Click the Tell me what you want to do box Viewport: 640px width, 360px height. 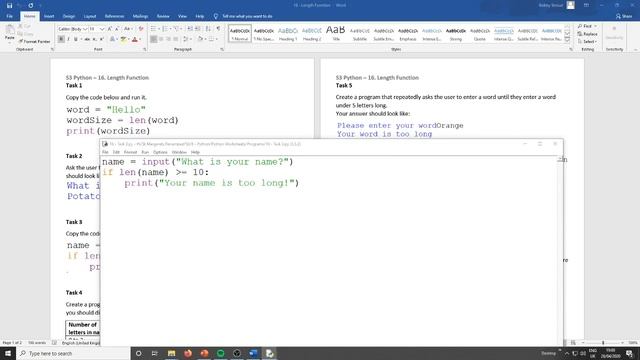[x=243, y=16]
